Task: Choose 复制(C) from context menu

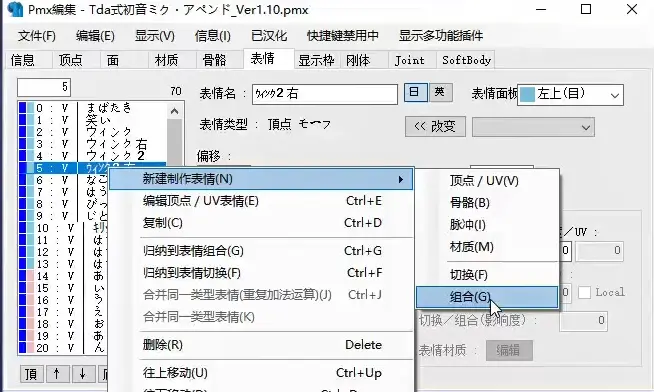Action: coord(261,223)
